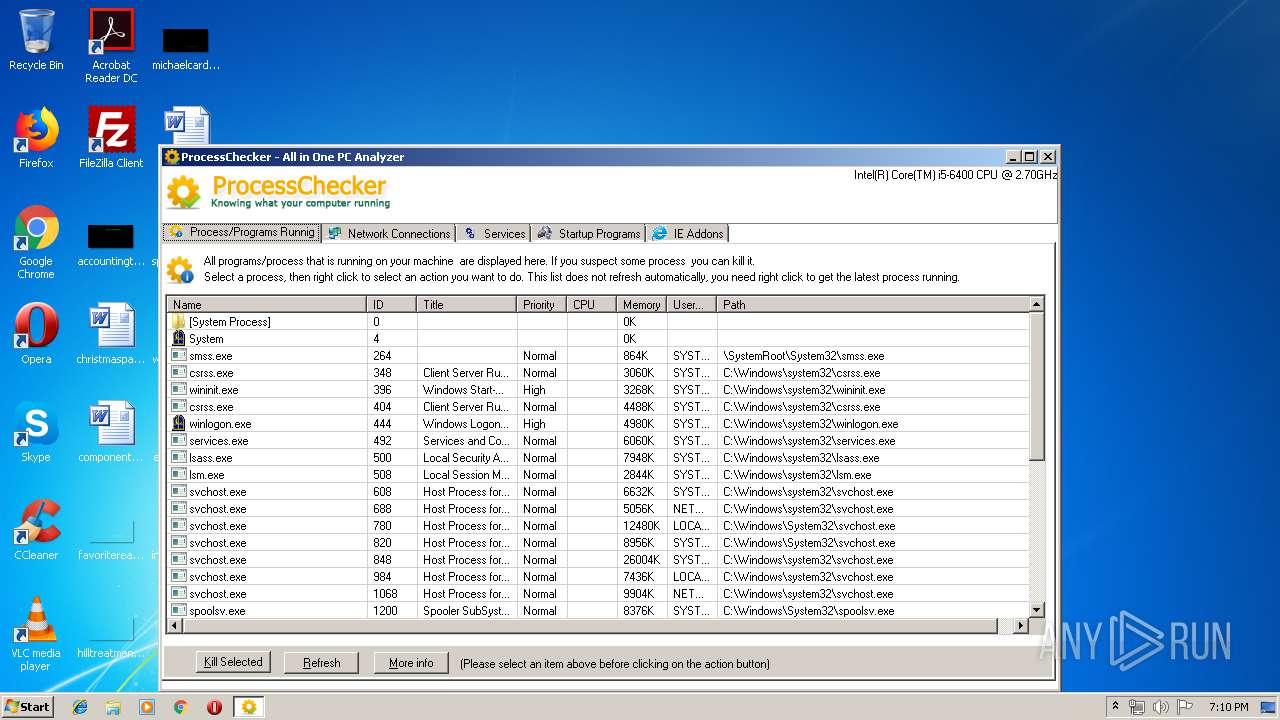Click the network tray icon
This screenshot has height=720, width=1280.
point(1136,707)
